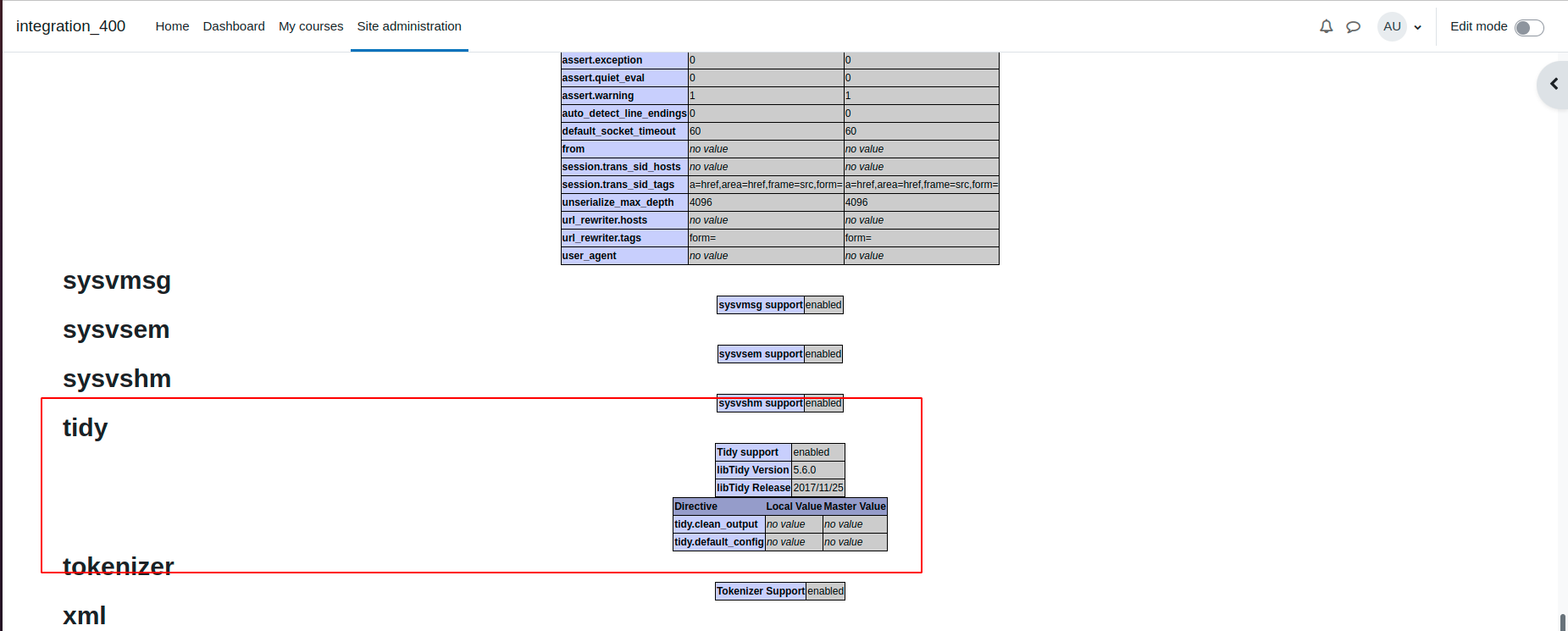
Task: Expand the user menu dropdown arrow
Action: [x=1418, y=27]
